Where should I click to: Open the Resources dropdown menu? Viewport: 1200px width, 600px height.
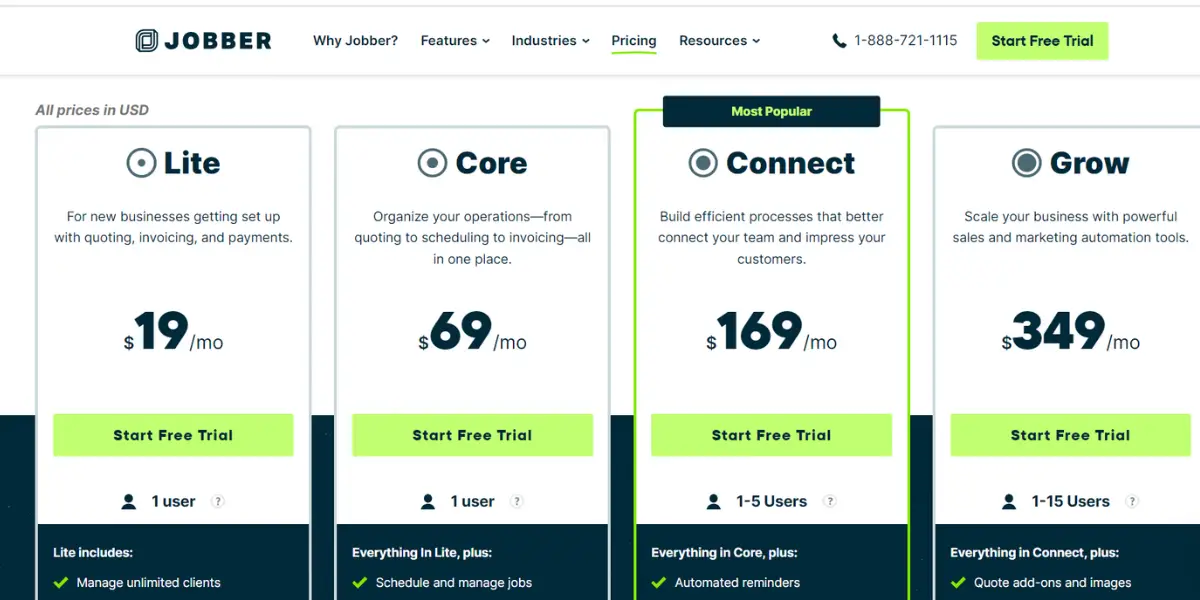tap(720, 41)
